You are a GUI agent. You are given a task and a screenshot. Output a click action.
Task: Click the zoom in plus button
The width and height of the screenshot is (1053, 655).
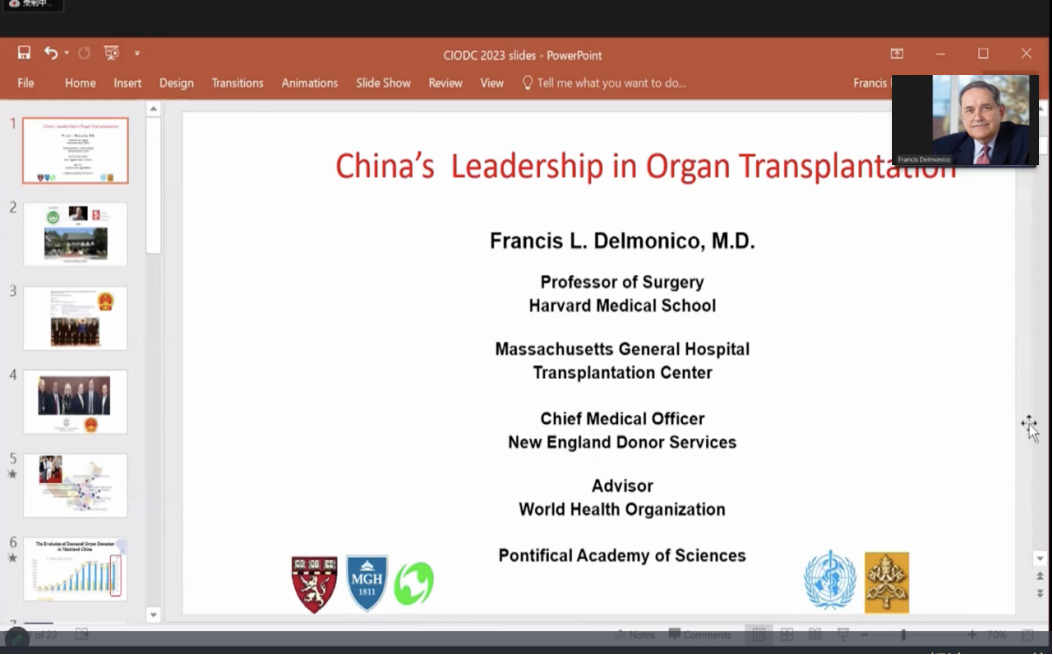click(972, 635)
